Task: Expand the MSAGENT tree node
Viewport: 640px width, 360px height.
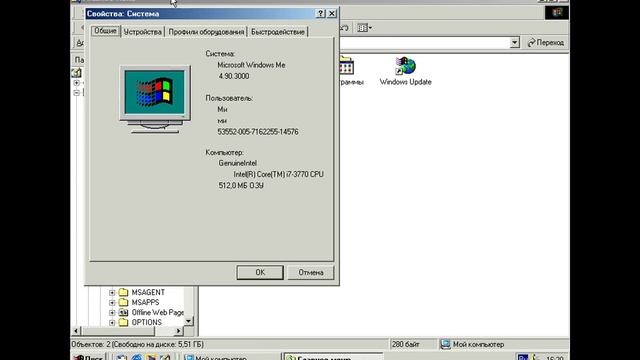Action: [x=112, y=293]
